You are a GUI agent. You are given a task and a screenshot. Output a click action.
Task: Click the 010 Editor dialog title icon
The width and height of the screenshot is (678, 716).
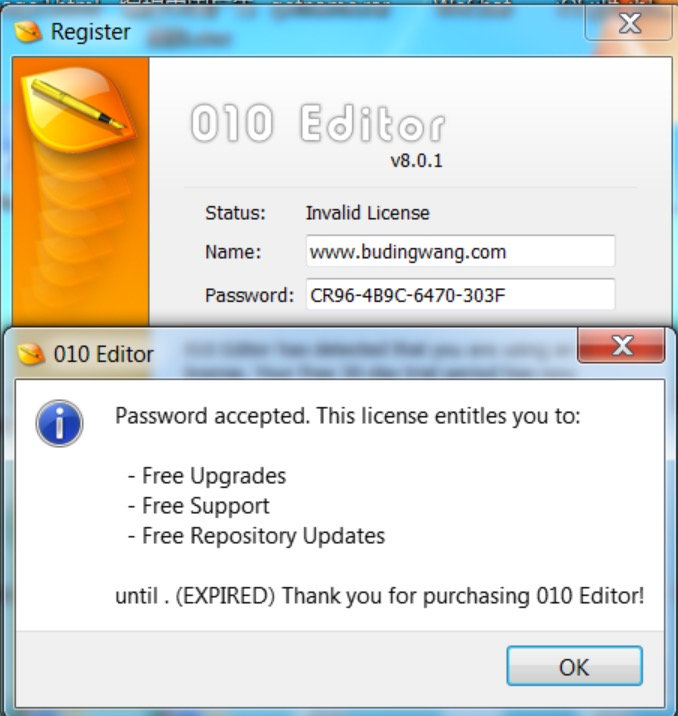31,354
